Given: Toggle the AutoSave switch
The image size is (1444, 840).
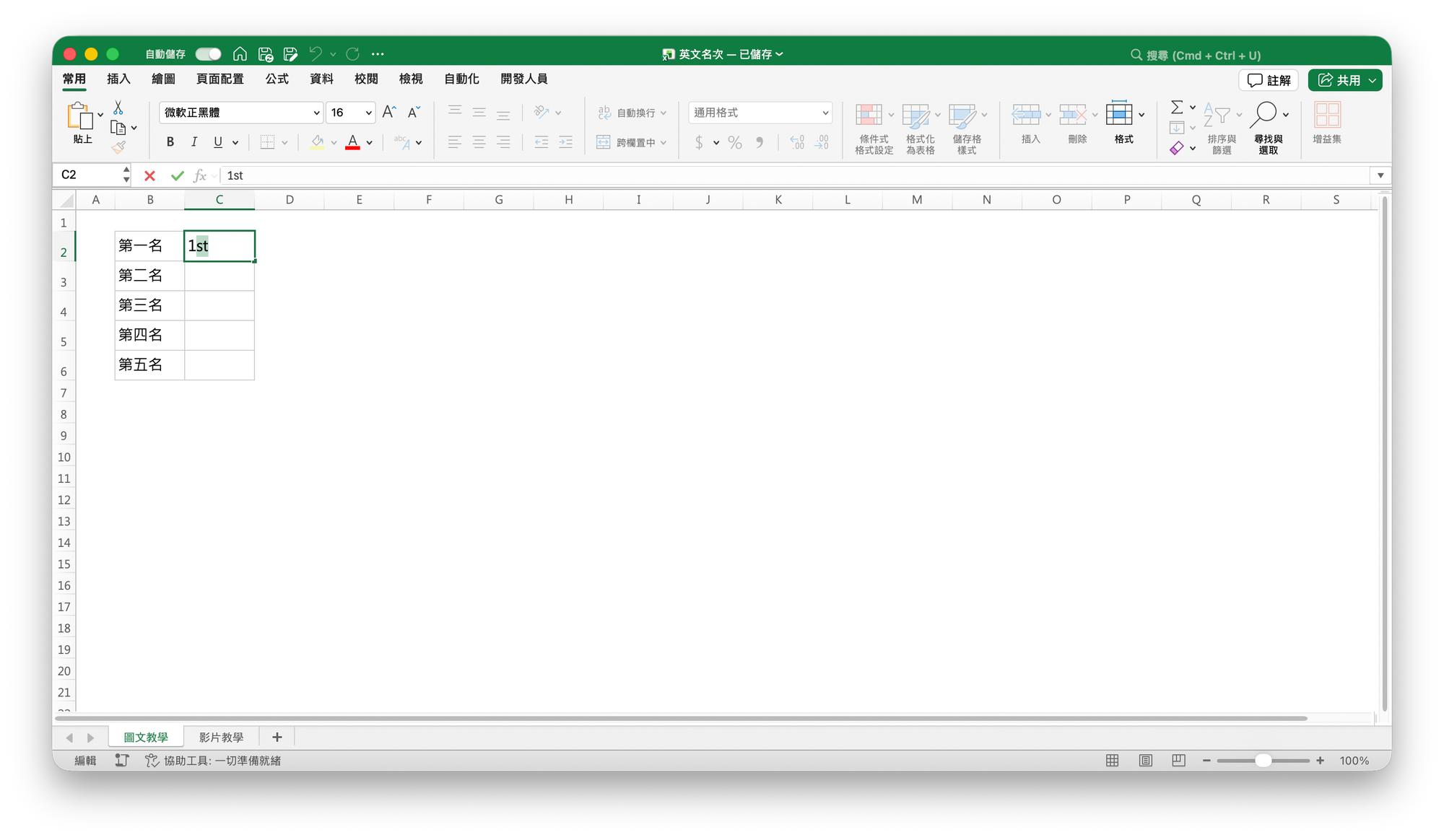Looking at the screenshot, I should point(208,54).
